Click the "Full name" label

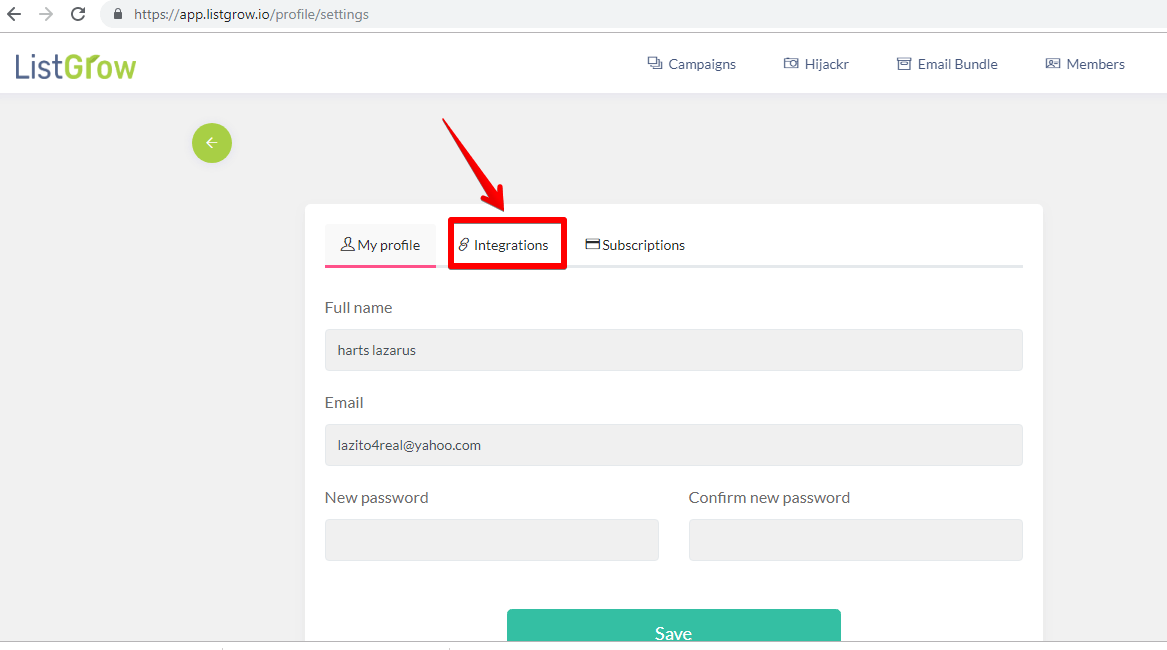tap(358, 308)
